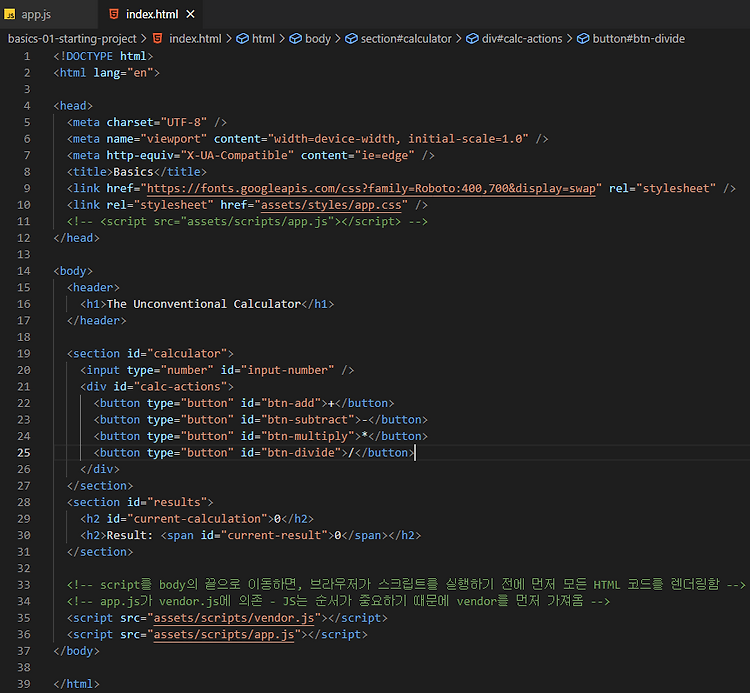Click the opening <header> tag

(93, 287)
